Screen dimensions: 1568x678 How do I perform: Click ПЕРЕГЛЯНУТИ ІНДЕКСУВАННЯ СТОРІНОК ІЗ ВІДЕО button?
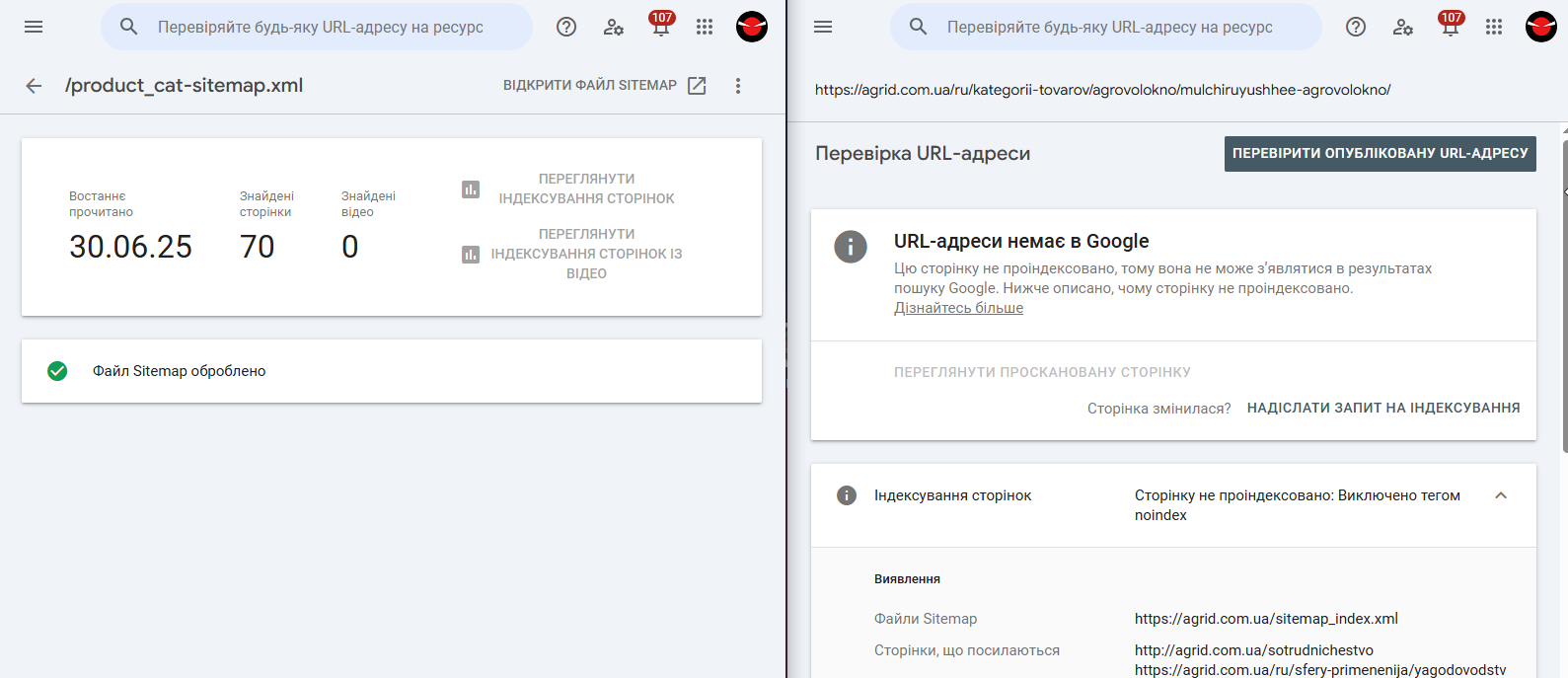586,254
